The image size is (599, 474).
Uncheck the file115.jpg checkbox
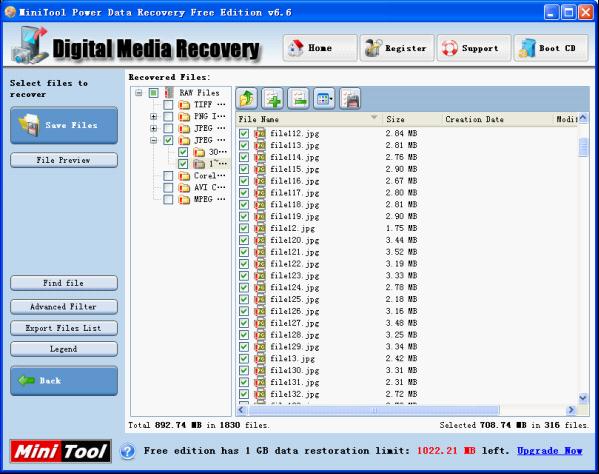point(244,169)
